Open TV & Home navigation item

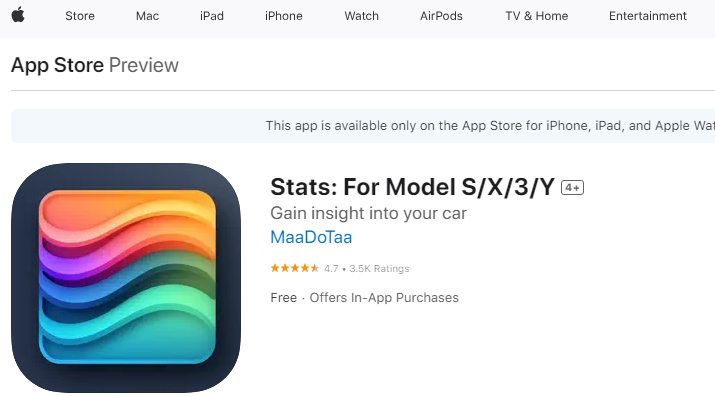pos(537,16)
